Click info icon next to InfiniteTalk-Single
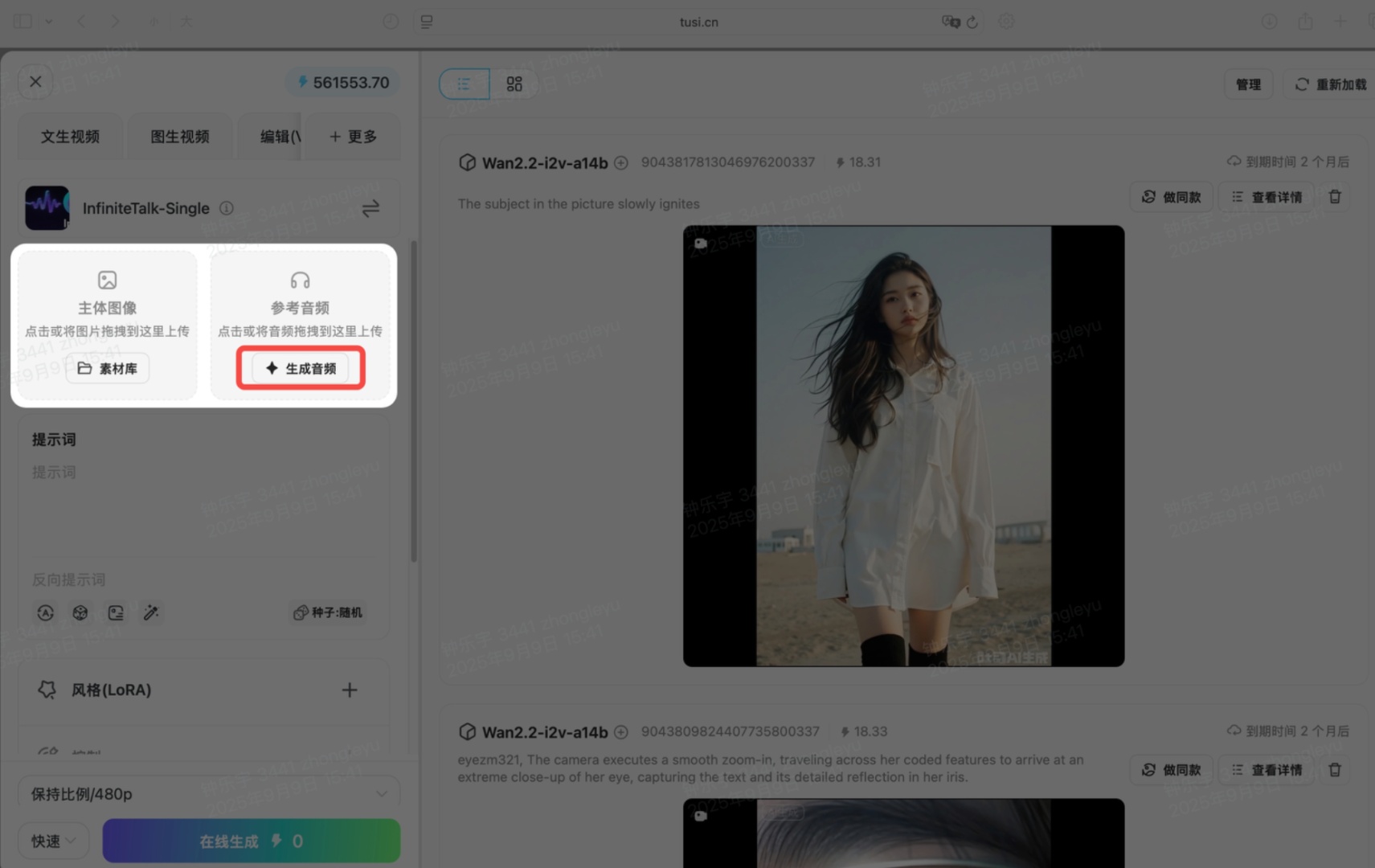Image resolution: width=1375 pixels, height=868 pixels. tap(227, 209)
